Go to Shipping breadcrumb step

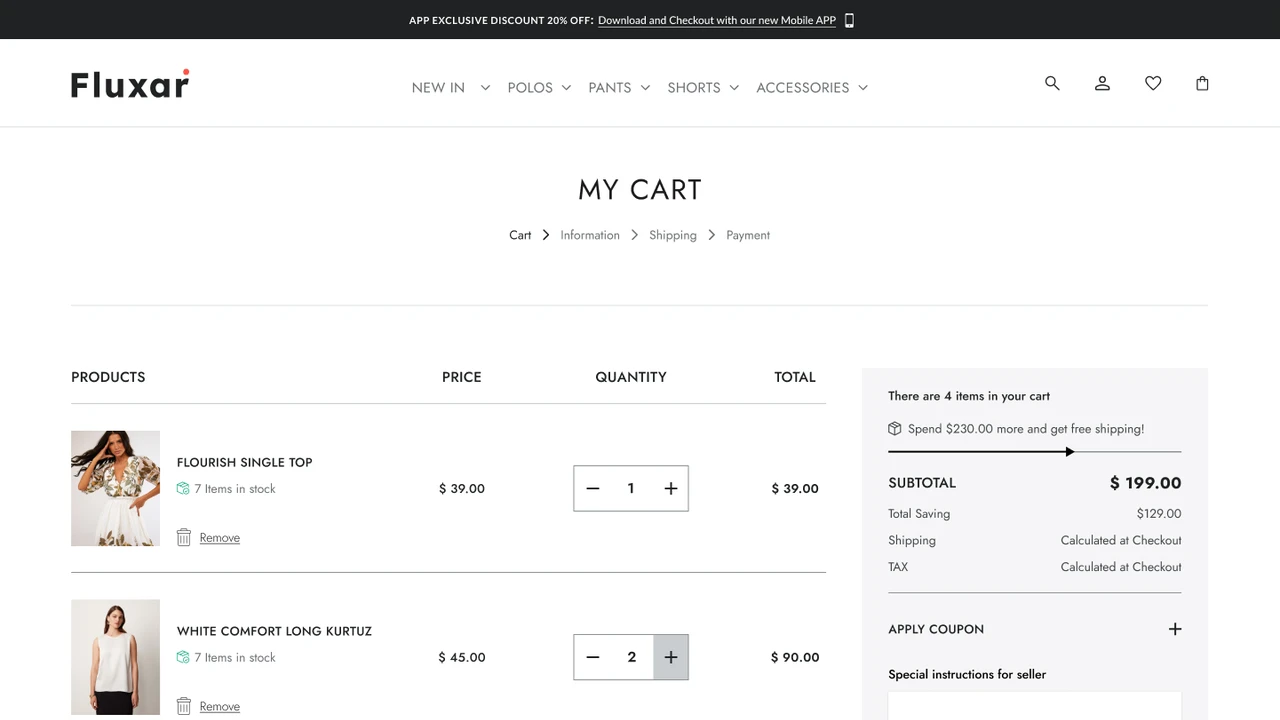click(x=673, y=235)
